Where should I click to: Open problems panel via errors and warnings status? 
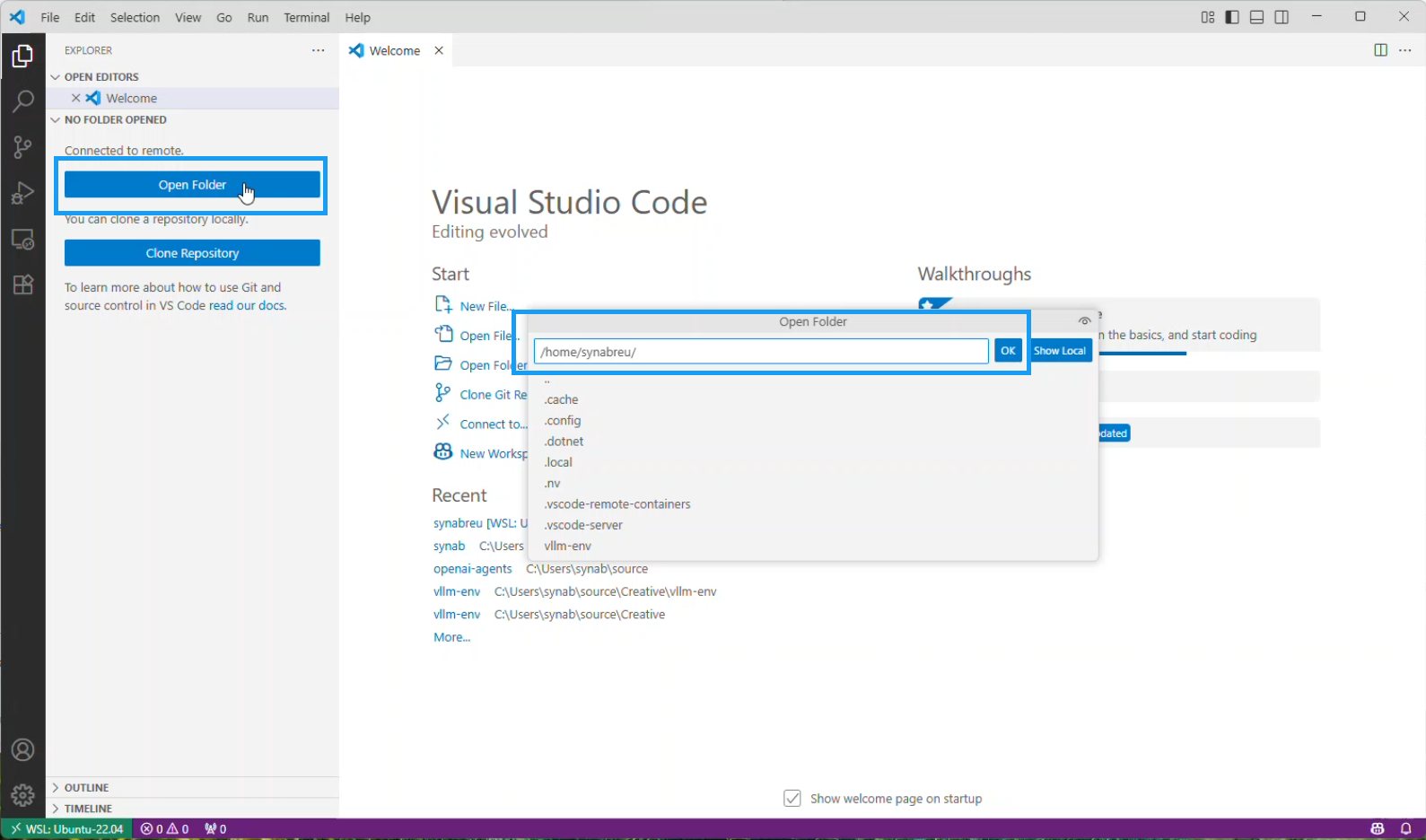click(x=165, y=829)
